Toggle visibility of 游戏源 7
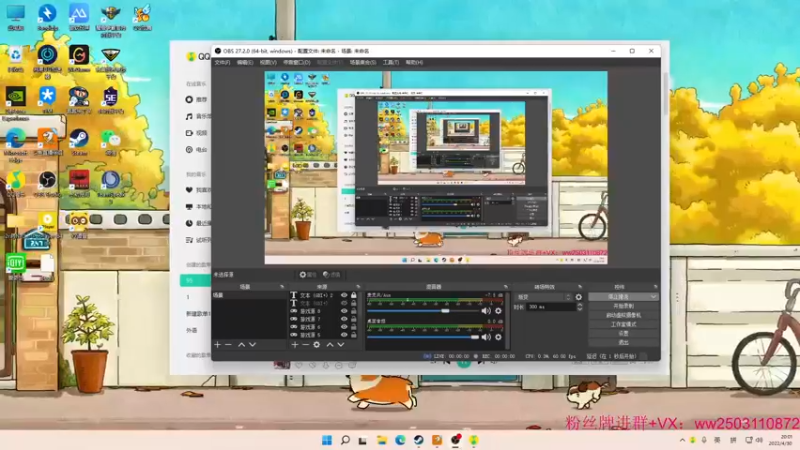The height and width of the screenshot is (450, 800). tap(344, 319)
